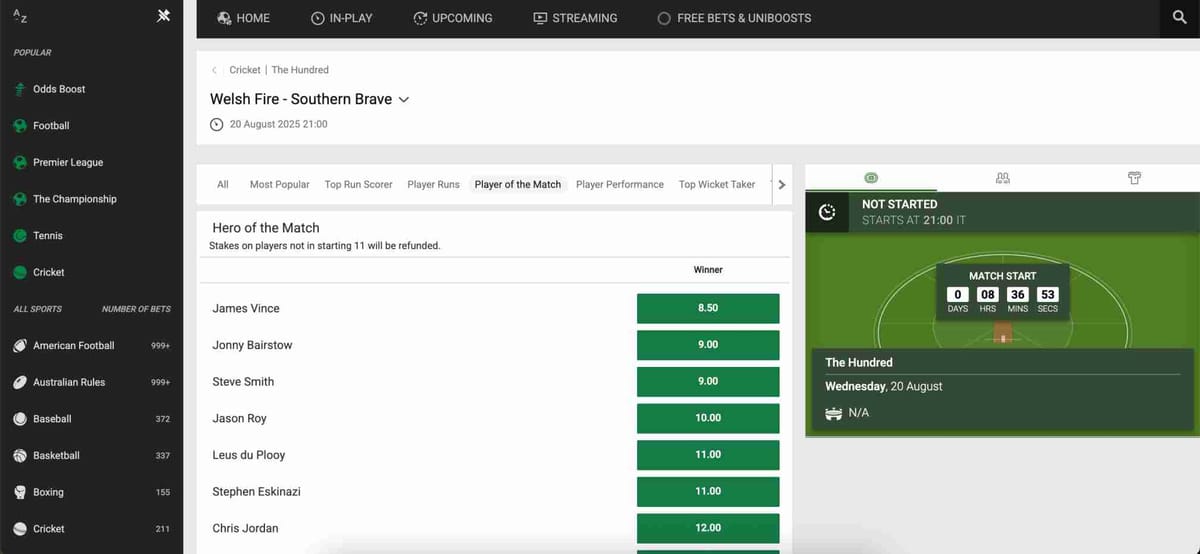The height and width of the screenshot is (554, 1200).
Task: Click the back arrow before Cricket breadcrumb
Action: pos(214,70)
